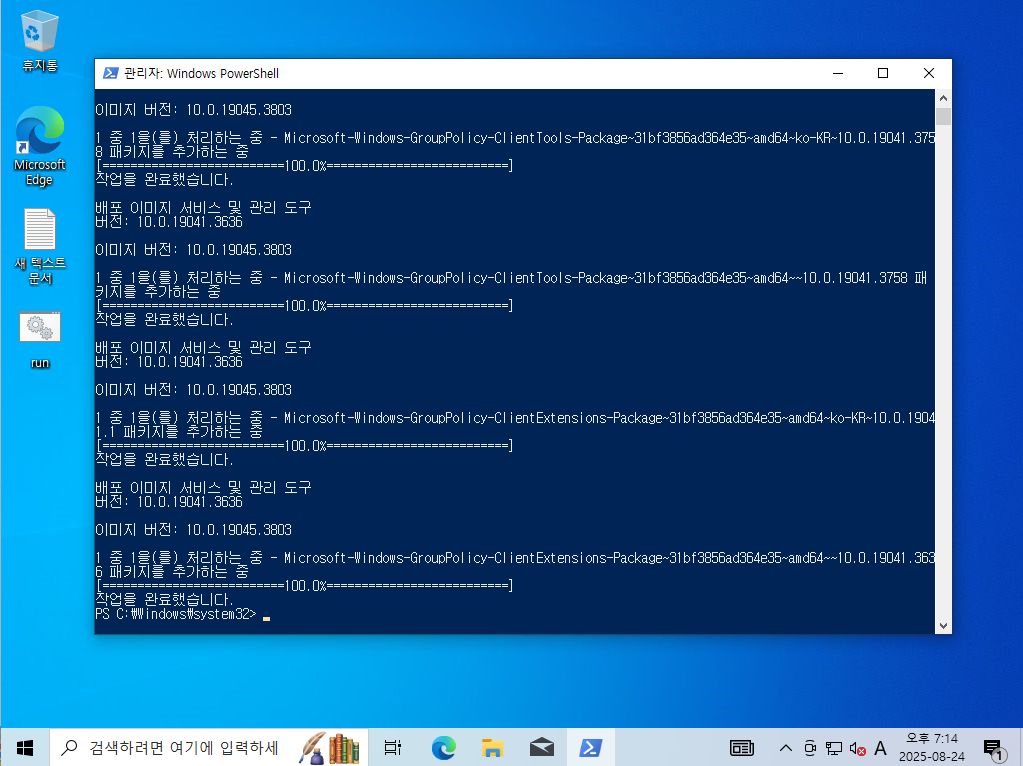Click the muted volume tray icon
Viewport: 1023px width, 766px height.
[857, 747]
